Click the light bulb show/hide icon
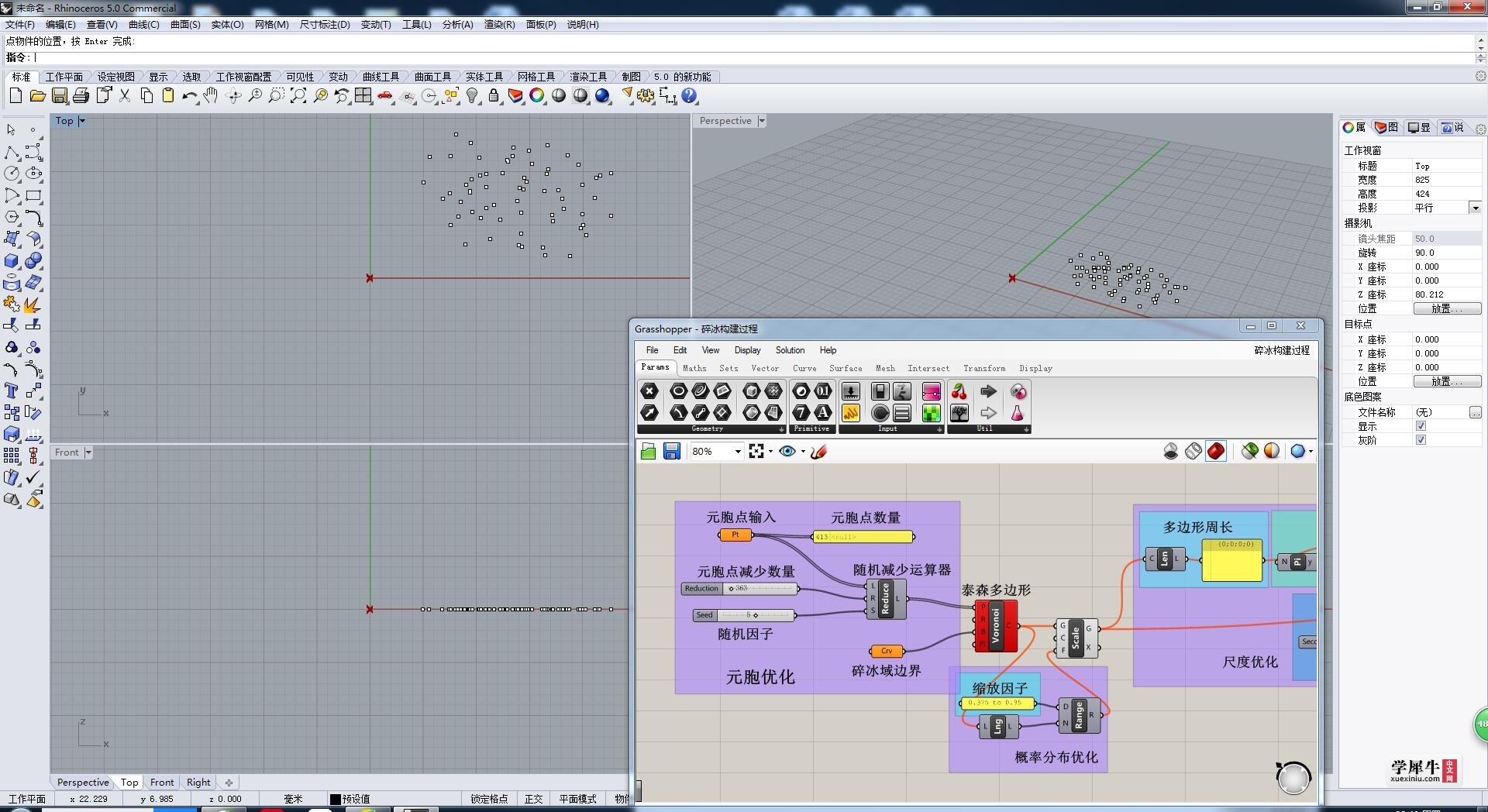 pyautogui.click(x=473, y=95)
